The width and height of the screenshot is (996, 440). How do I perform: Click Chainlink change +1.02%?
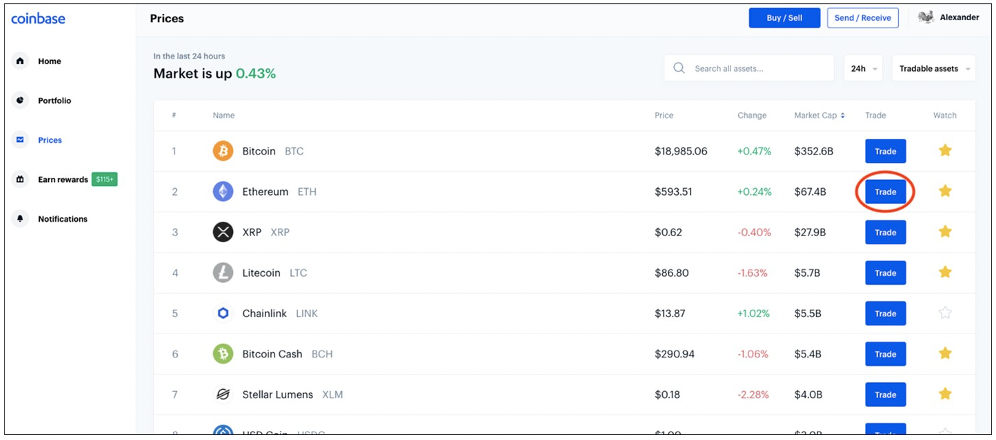click(x=754, y=314)
